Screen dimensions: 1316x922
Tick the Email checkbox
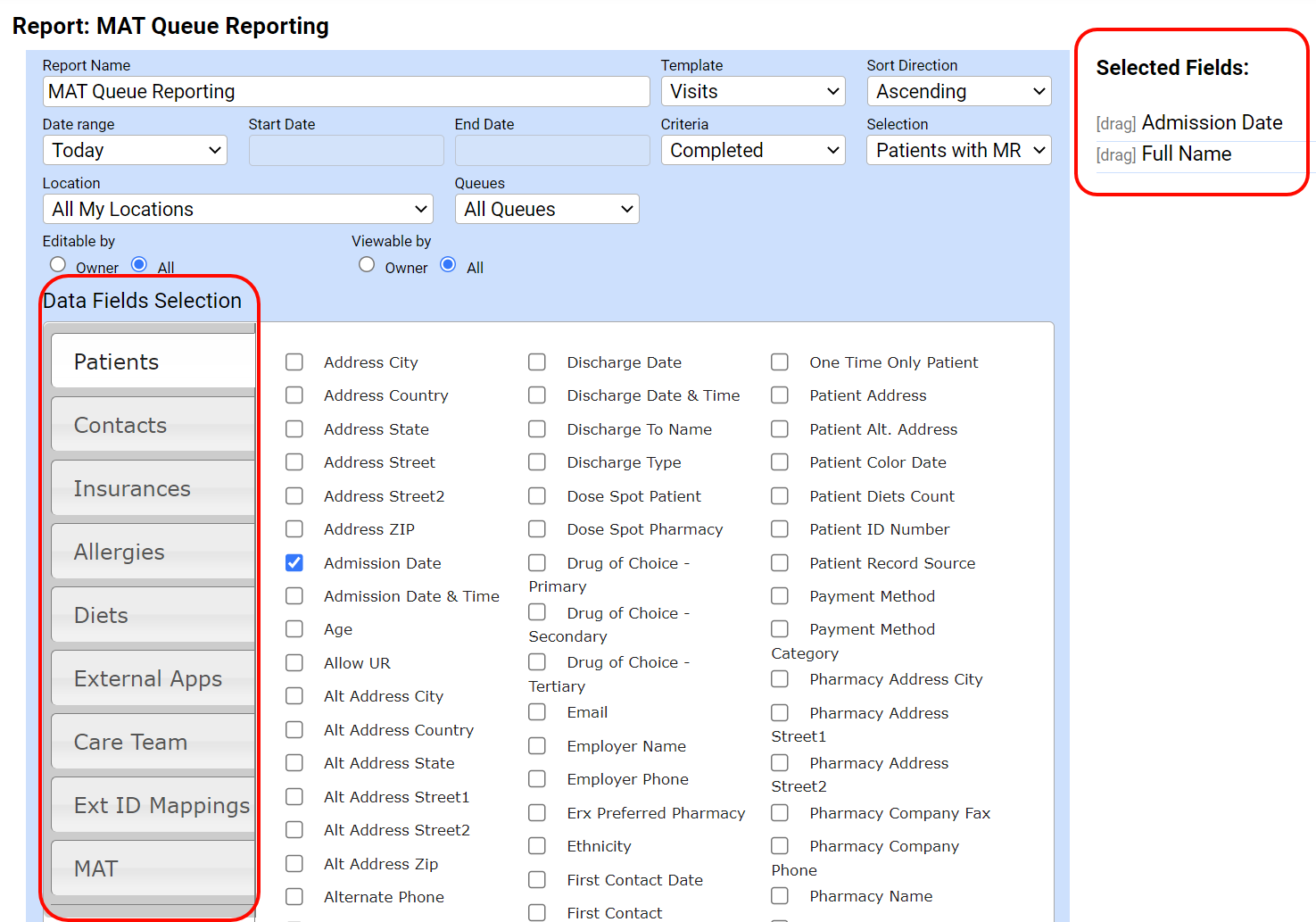point(537,712)
